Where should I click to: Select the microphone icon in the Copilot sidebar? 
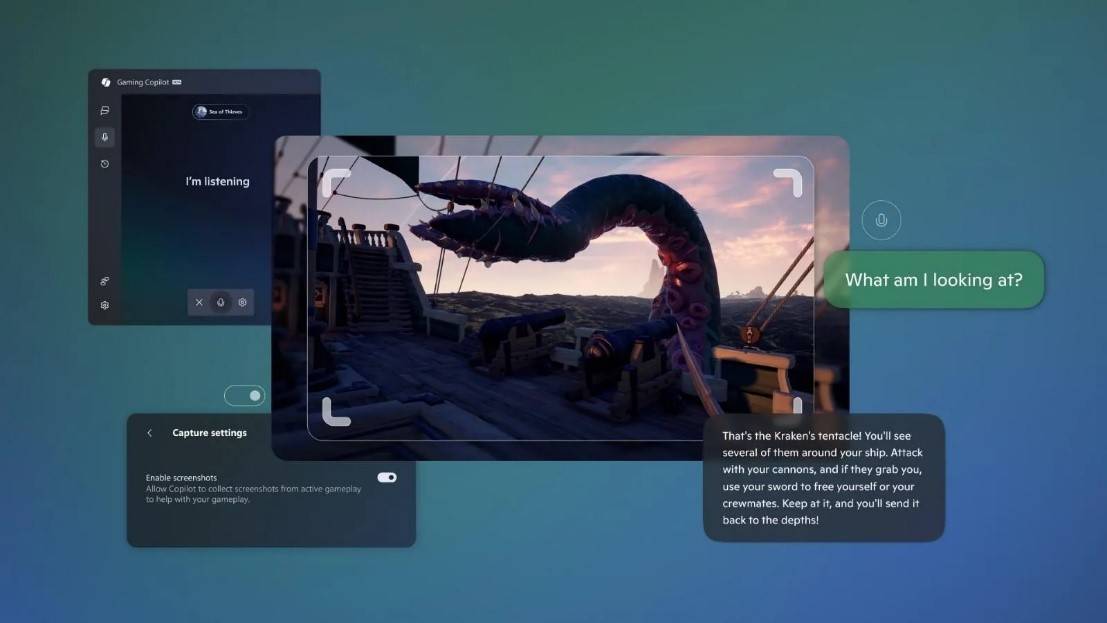pos(105,137)
